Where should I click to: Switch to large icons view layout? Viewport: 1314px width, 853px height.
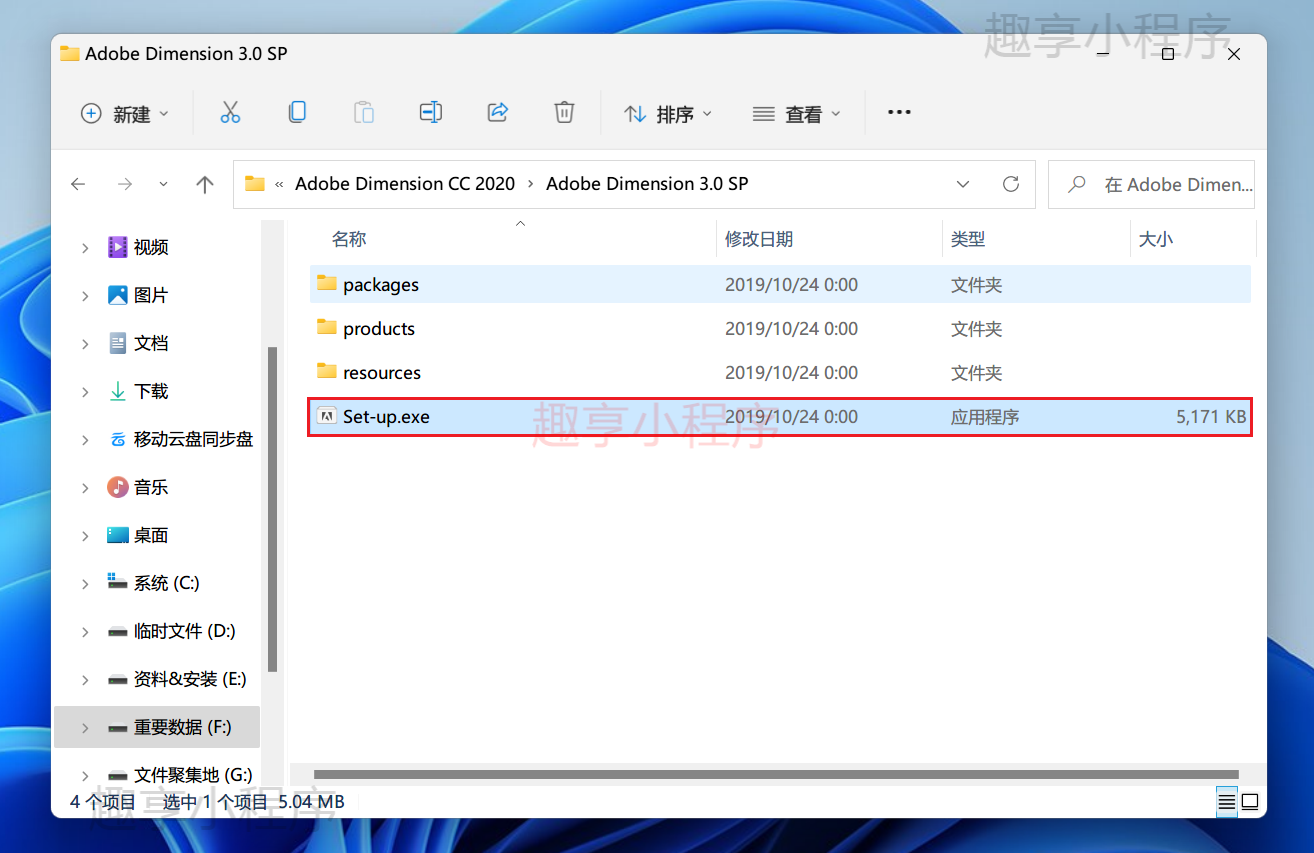pyautogui.click(x=1250, y=801)
